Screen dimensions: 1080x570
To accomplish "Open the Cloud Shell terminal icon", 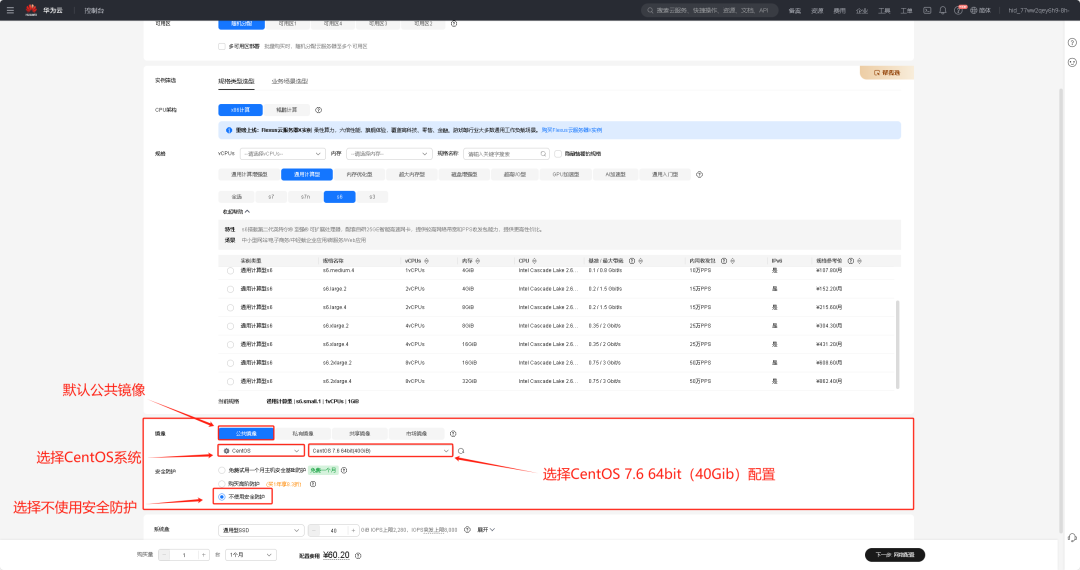I will (x=927, y=10).
